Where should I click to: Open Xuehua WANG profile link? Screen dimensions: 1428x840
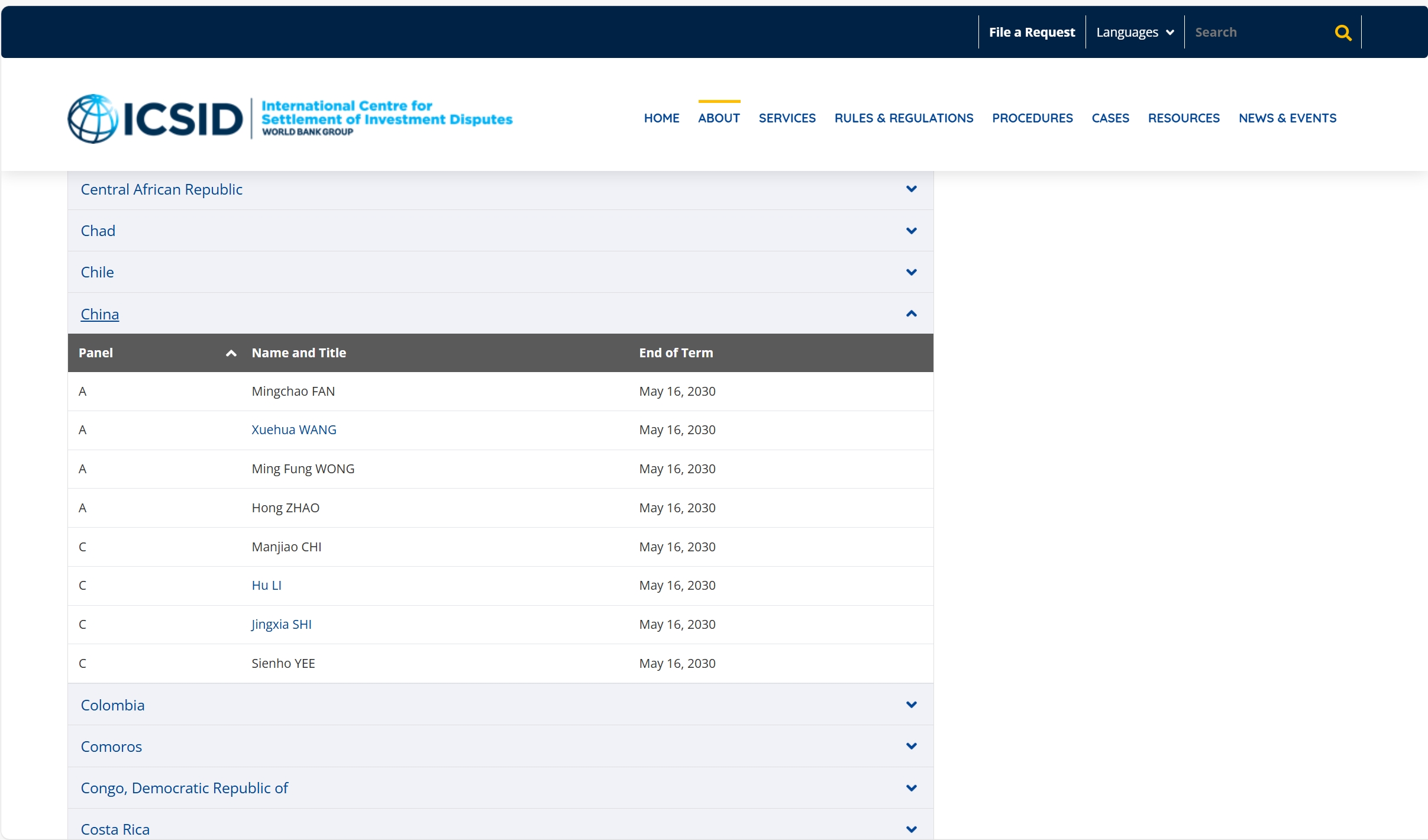click(x=294, y=430)
